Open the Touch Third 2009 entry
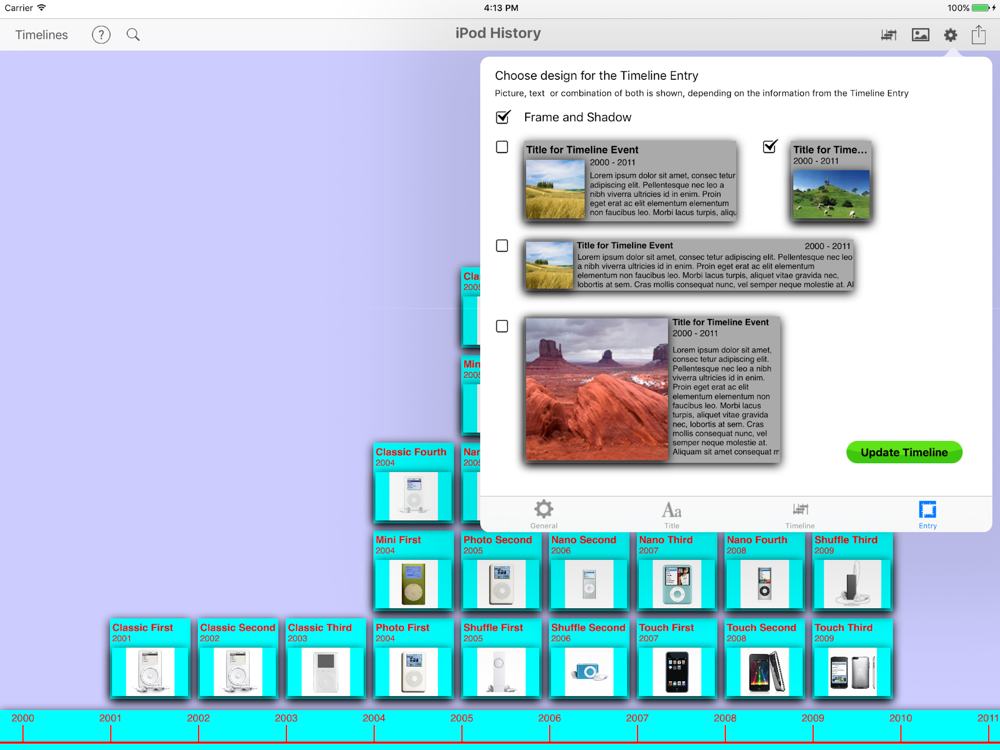1000x750 pixels. pyautogui.click(x=852, y=658)
